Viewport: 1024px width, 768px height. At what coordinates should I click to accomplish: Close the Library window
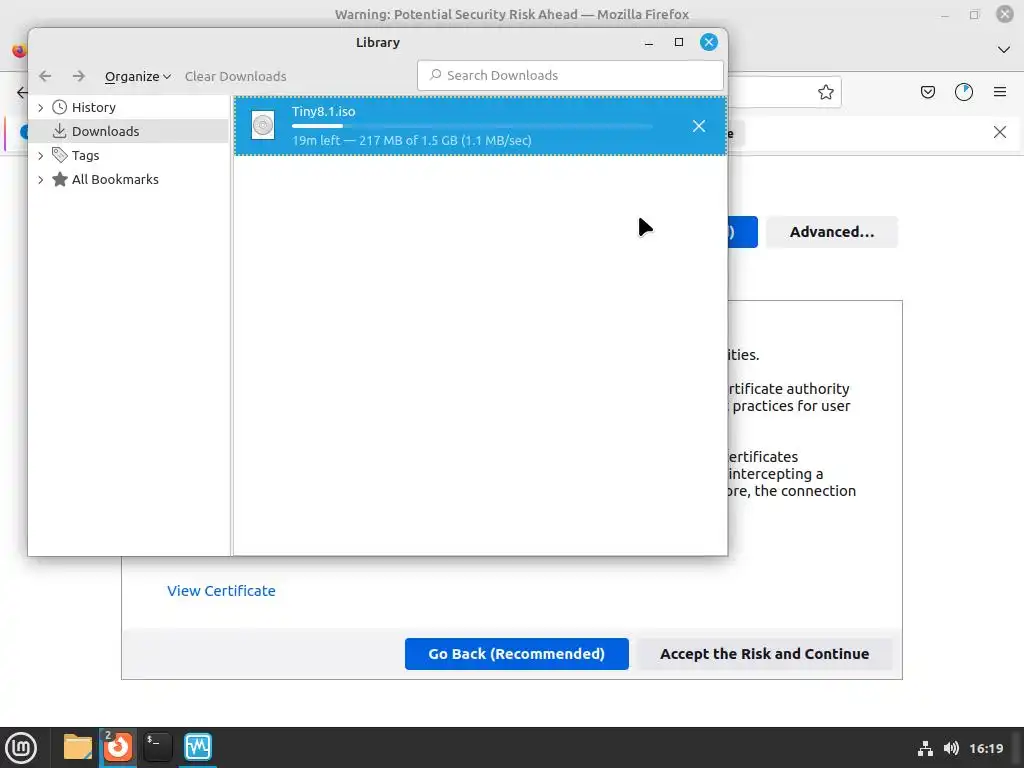point(709,42)
